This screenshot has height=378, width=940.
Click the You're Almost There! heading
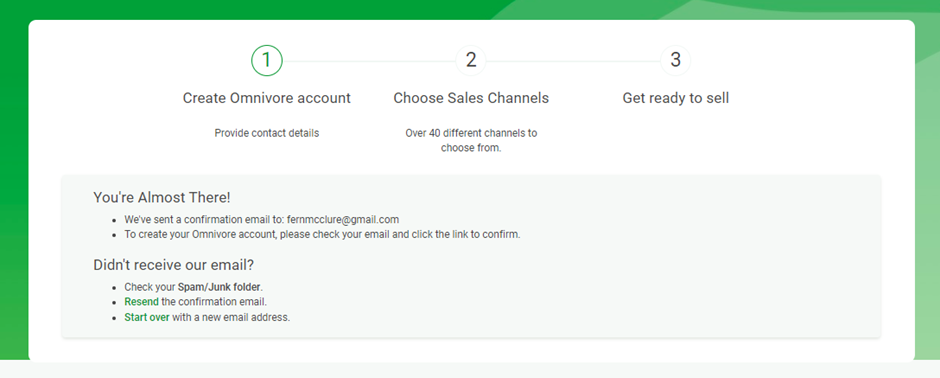point(162,197)
